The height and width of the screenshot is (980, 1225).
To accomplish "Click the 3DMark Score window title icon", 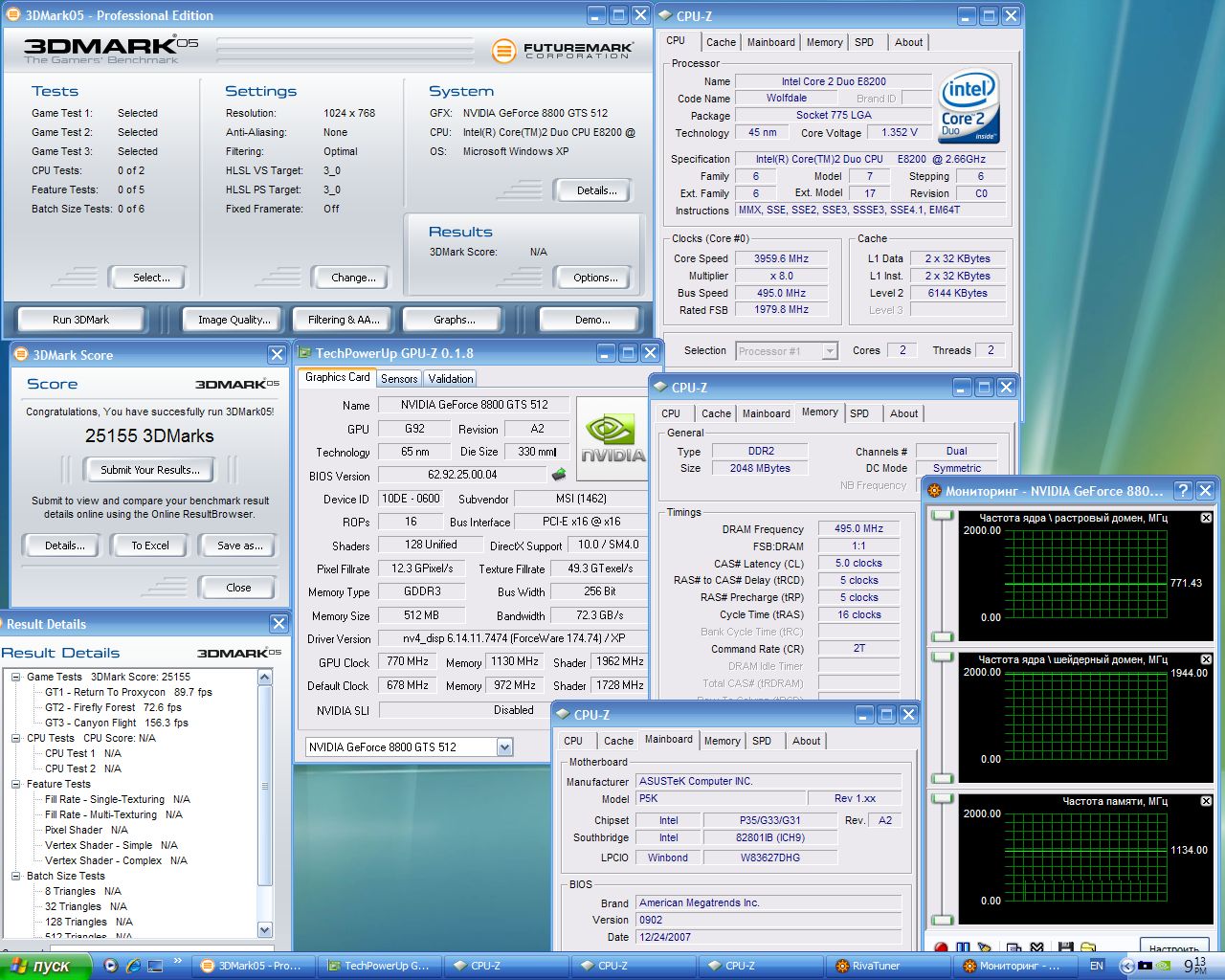I will coord(21,354).
